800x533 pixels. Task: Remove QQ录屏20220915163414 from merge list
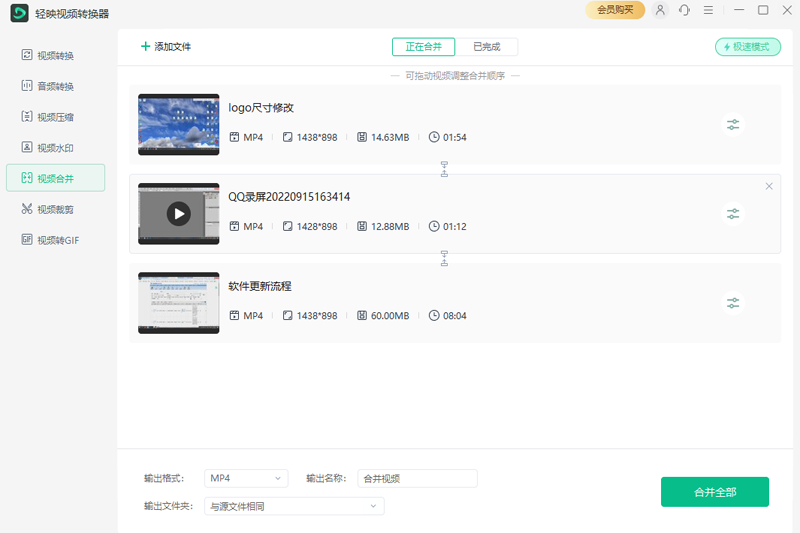pyautogui.click(x=769, y=186)
